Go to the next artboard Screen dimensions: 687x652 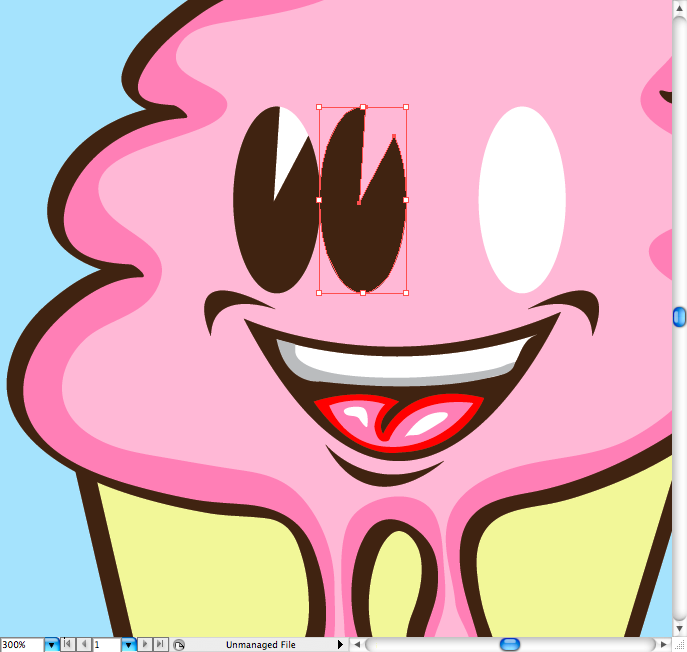(145, 645)
